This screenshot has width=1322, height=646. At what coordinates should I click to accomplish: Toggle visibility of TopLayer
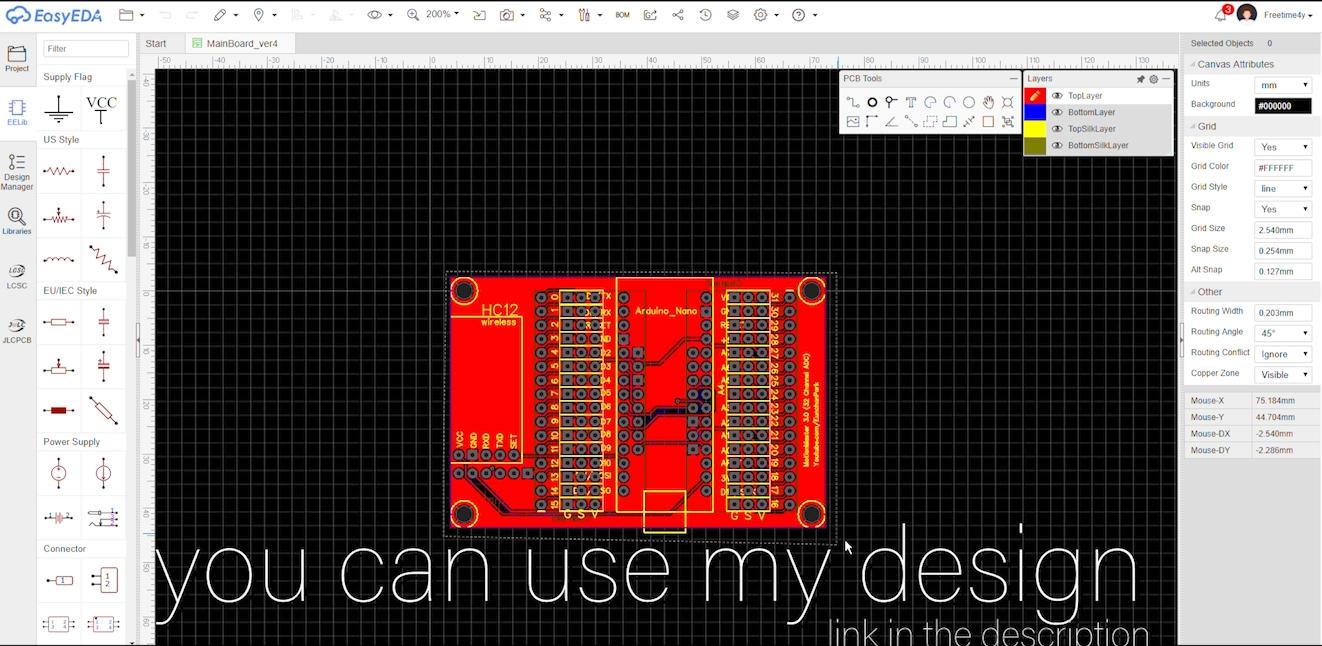[x=1057, y=96]
